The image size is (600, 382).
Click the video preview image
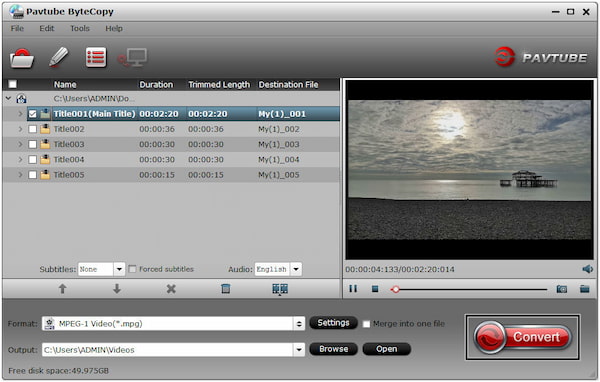pyautogui.click(x=470, y=170)
